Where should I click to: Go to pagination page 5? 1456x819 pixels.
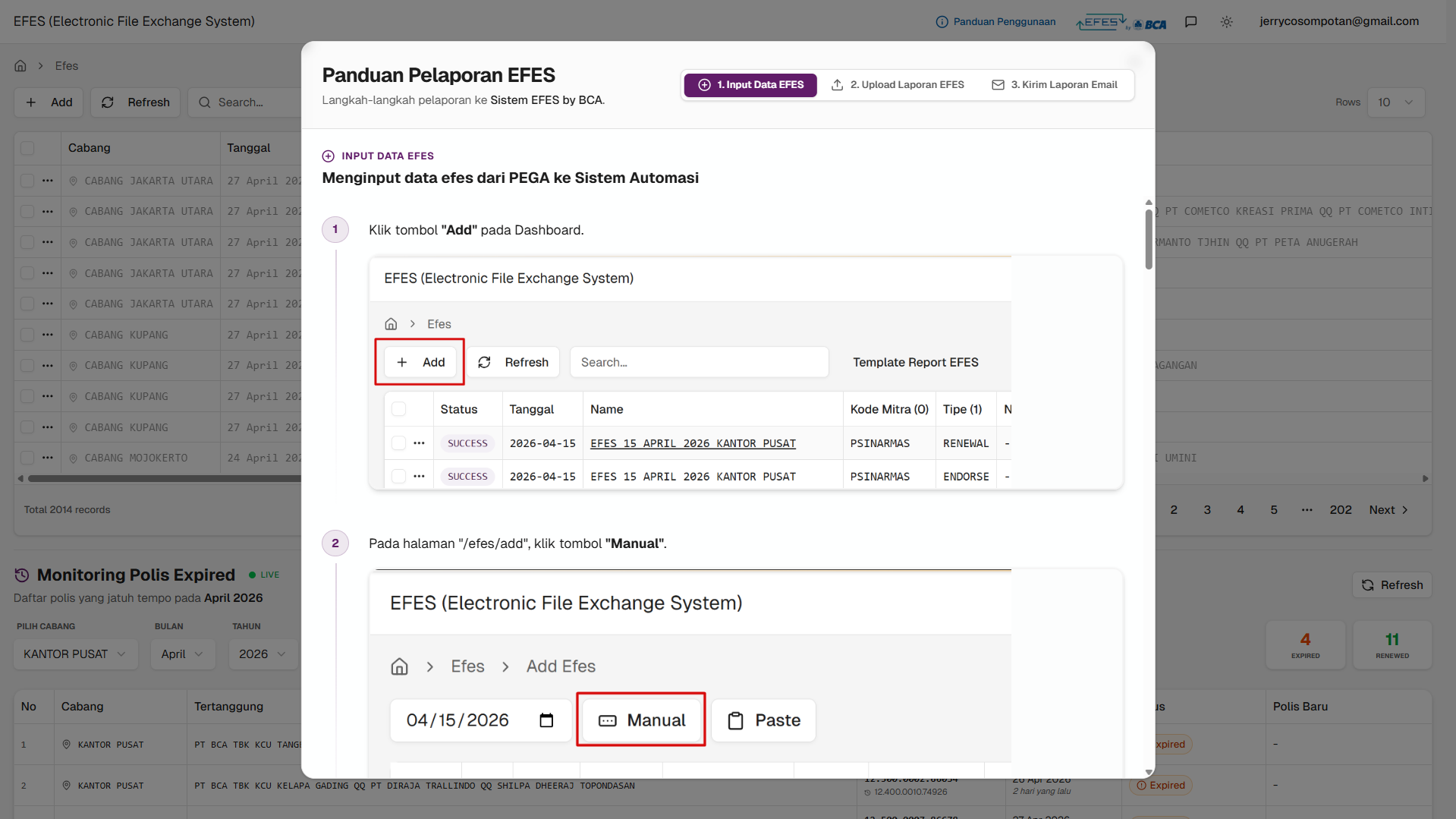1274,510
